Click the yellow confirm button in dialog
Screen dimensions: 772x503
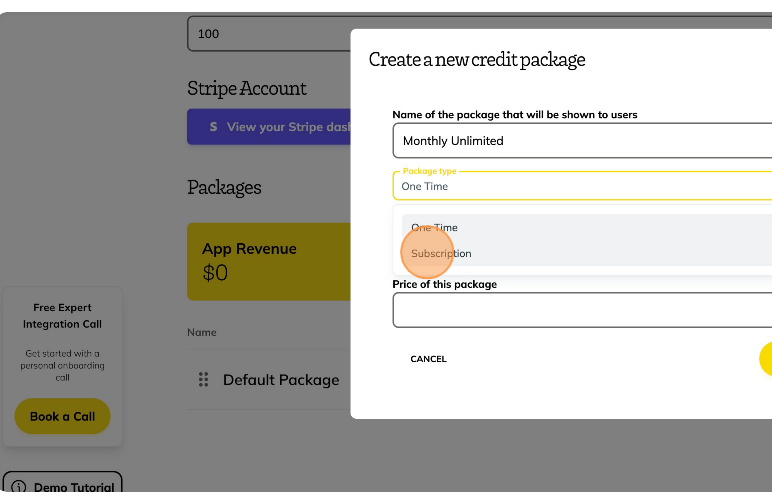click(766, 359)
